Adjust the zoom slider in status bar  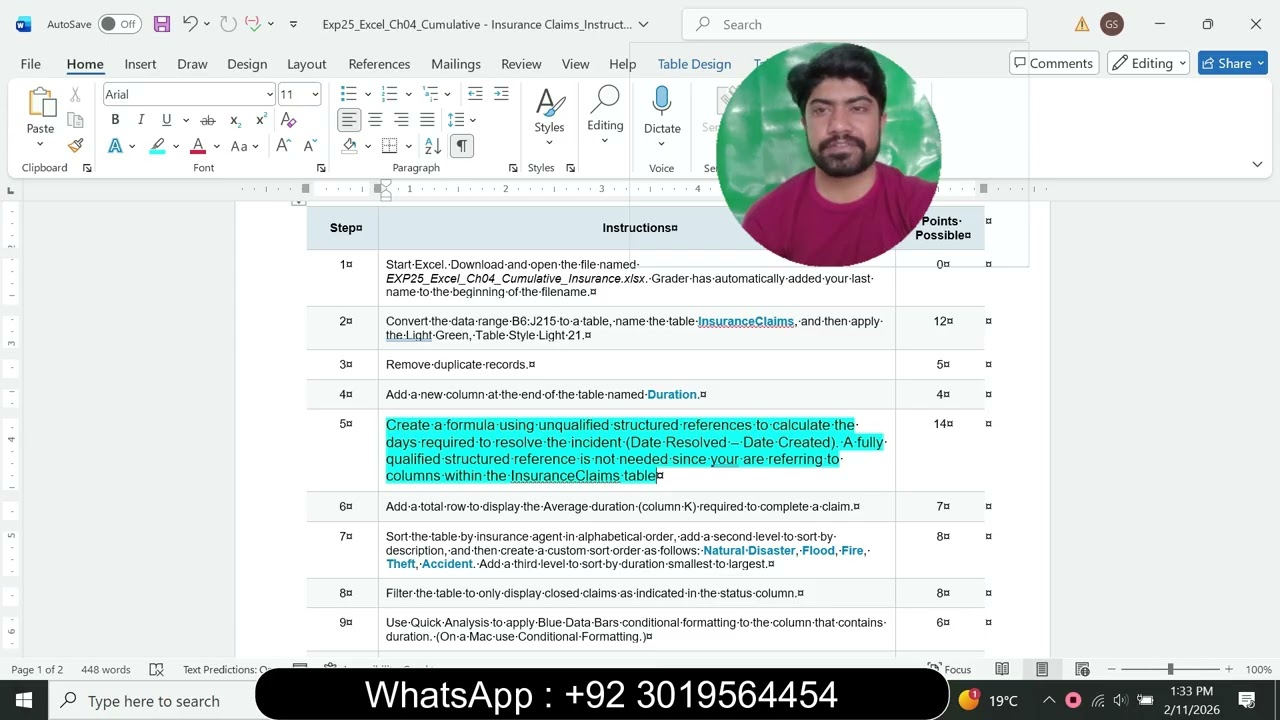pyautogui.click(x=1170, y=669)
